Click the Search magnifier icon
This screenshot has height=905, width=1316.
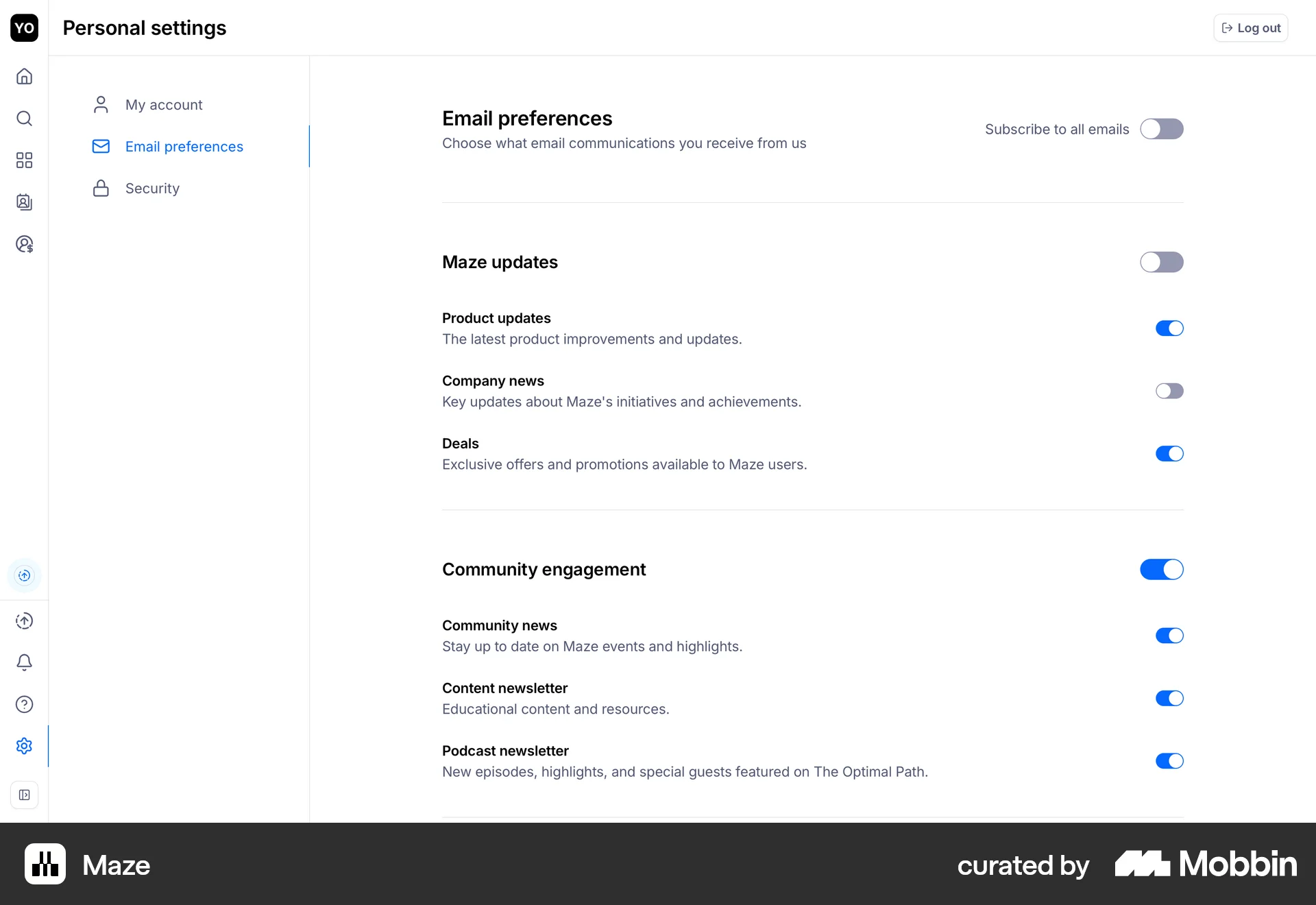(x=24, y=119)
